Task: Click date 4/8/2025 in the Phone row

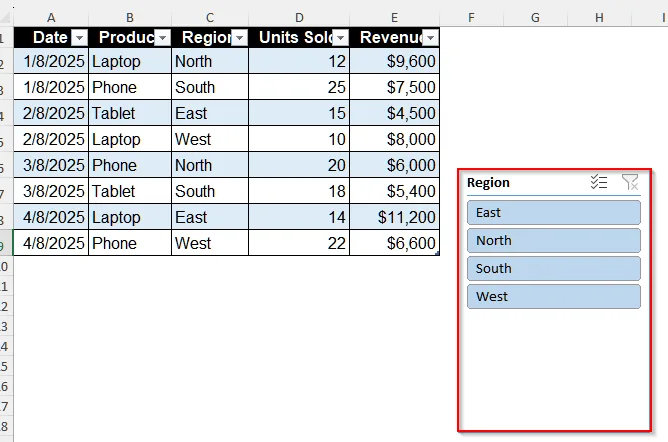Action: coord(51,243)
